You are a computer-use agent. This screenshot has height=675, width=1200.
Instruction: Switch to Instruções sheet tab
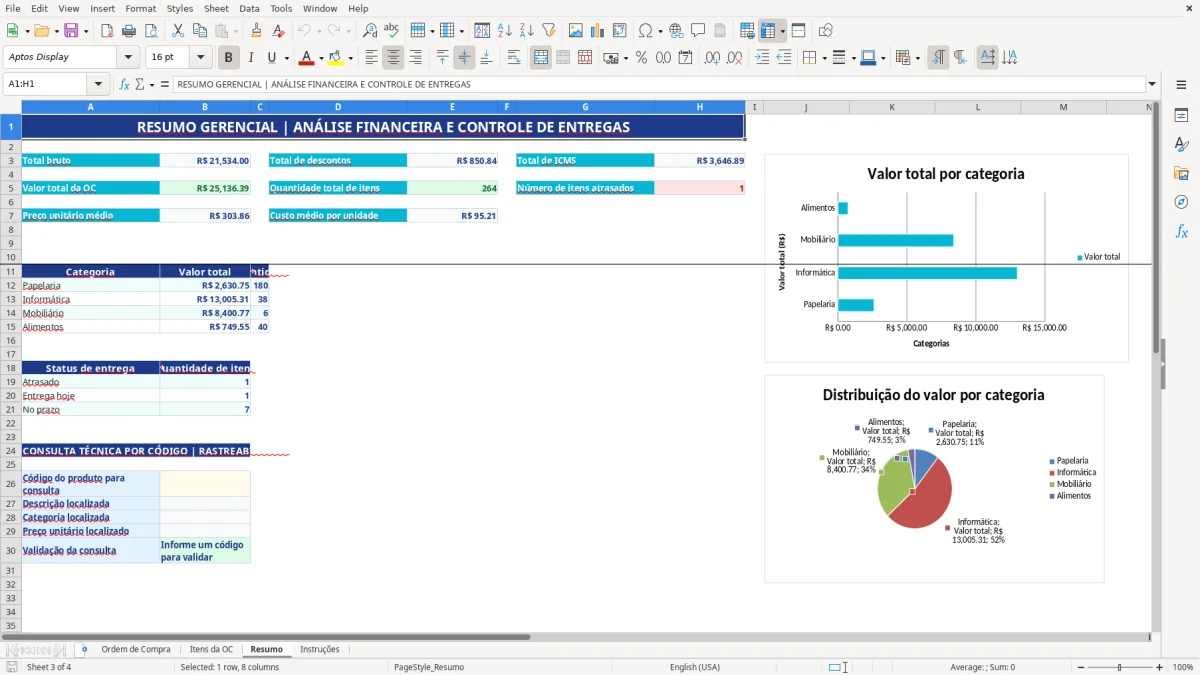click(320, 649)
